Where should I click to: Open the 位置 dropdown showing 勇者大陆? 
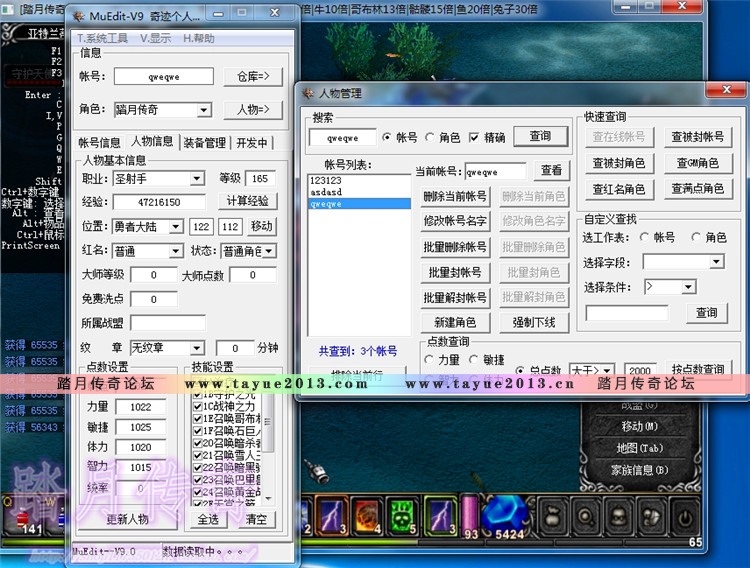click(x=176, y=226)
